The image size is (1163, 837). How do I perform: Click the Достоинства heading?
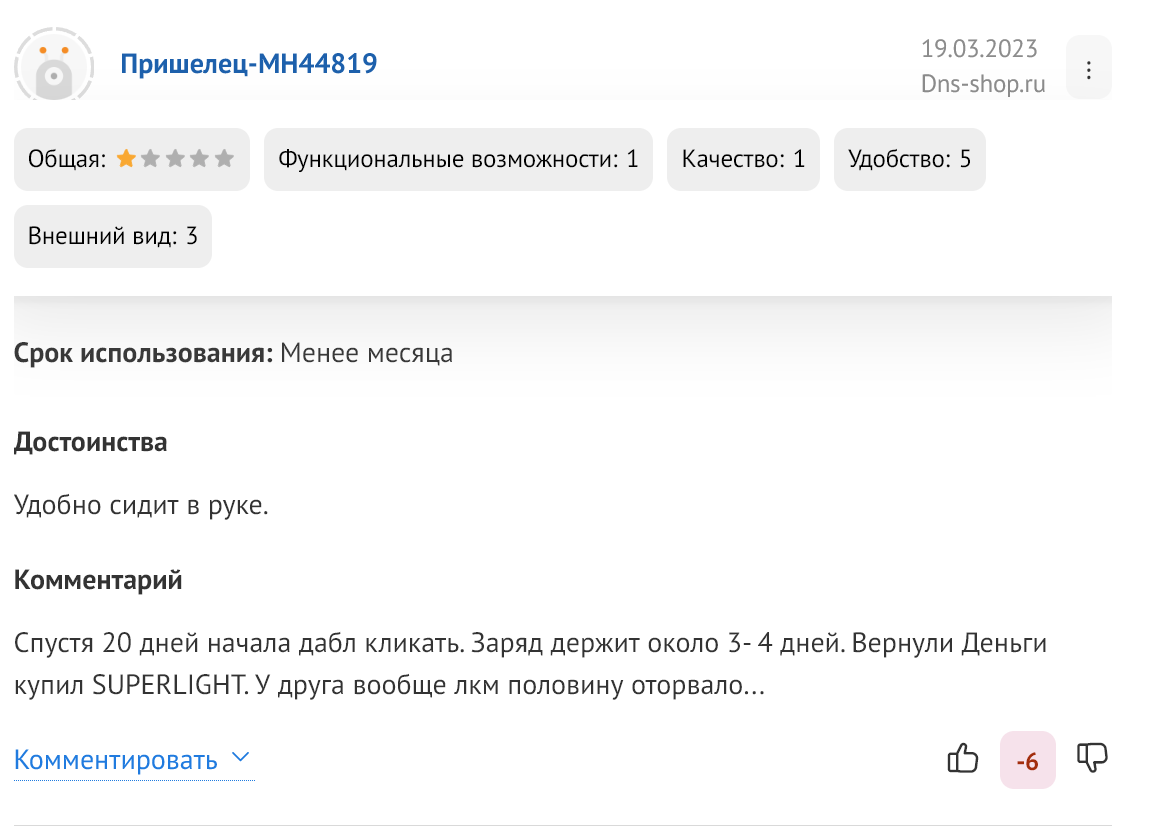tap(90, 442)
